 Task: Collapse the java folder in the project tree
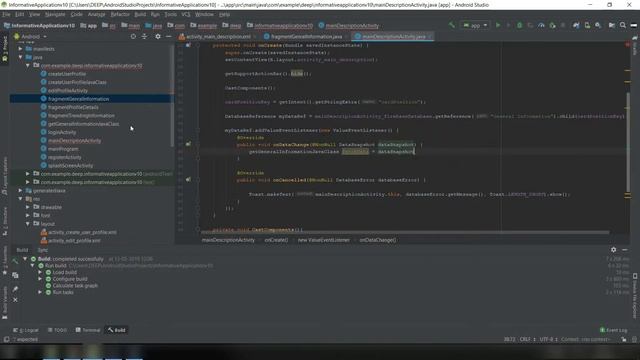20,57
